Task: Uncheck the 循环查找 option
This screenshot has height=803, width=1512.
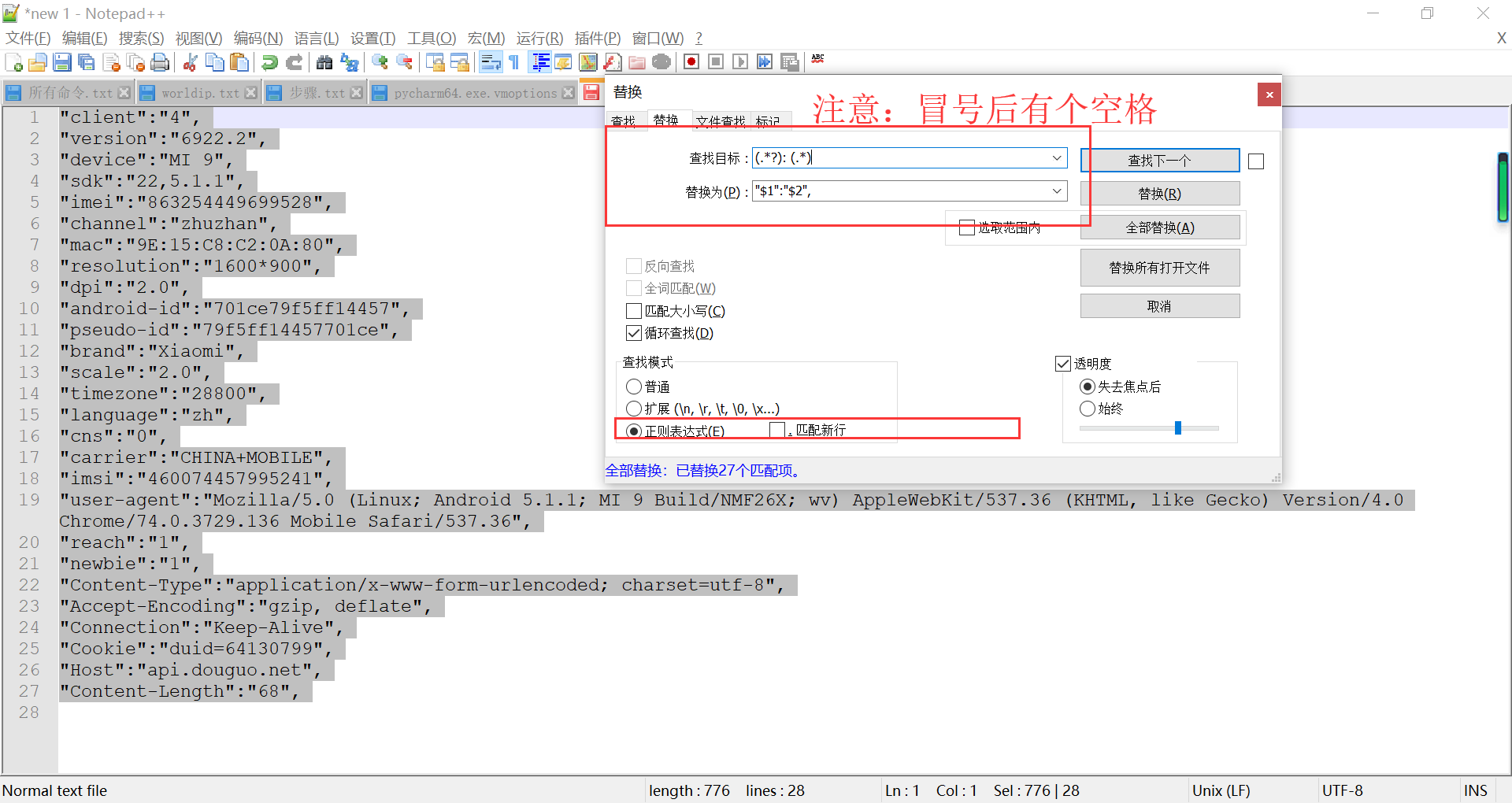Action: 634,333
